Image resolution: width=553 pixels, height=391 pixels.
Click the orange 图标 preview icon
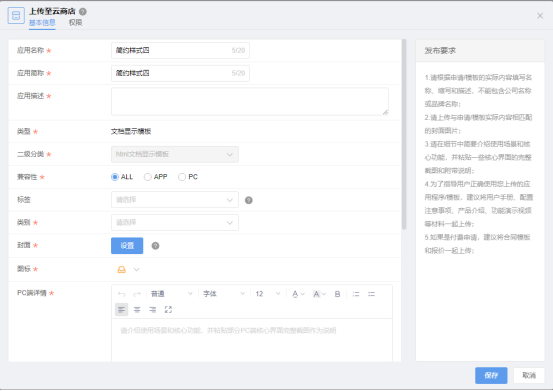point(121,270)
